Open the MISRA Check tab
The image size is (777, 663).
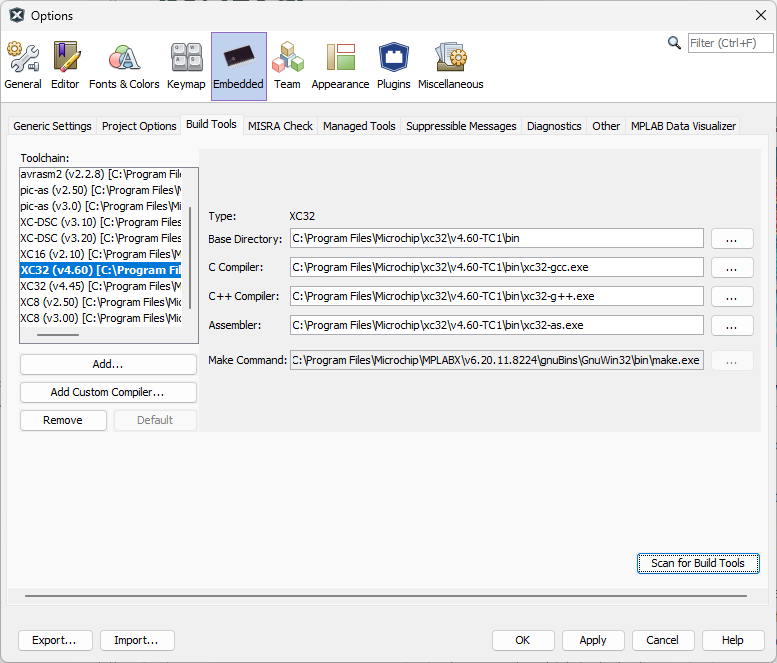tap(280, 126)
